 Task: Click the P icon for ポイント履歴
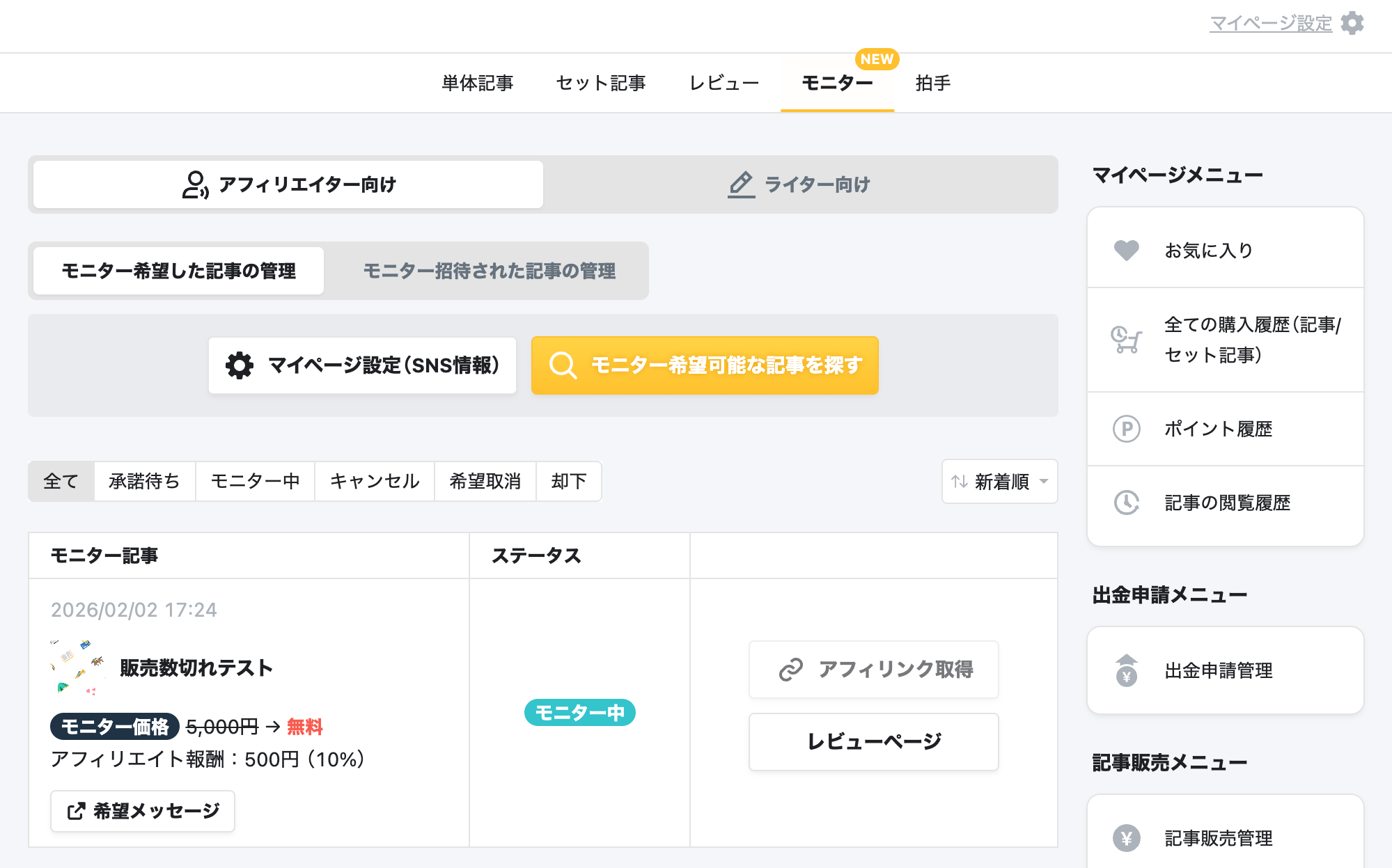(1126, 429)
